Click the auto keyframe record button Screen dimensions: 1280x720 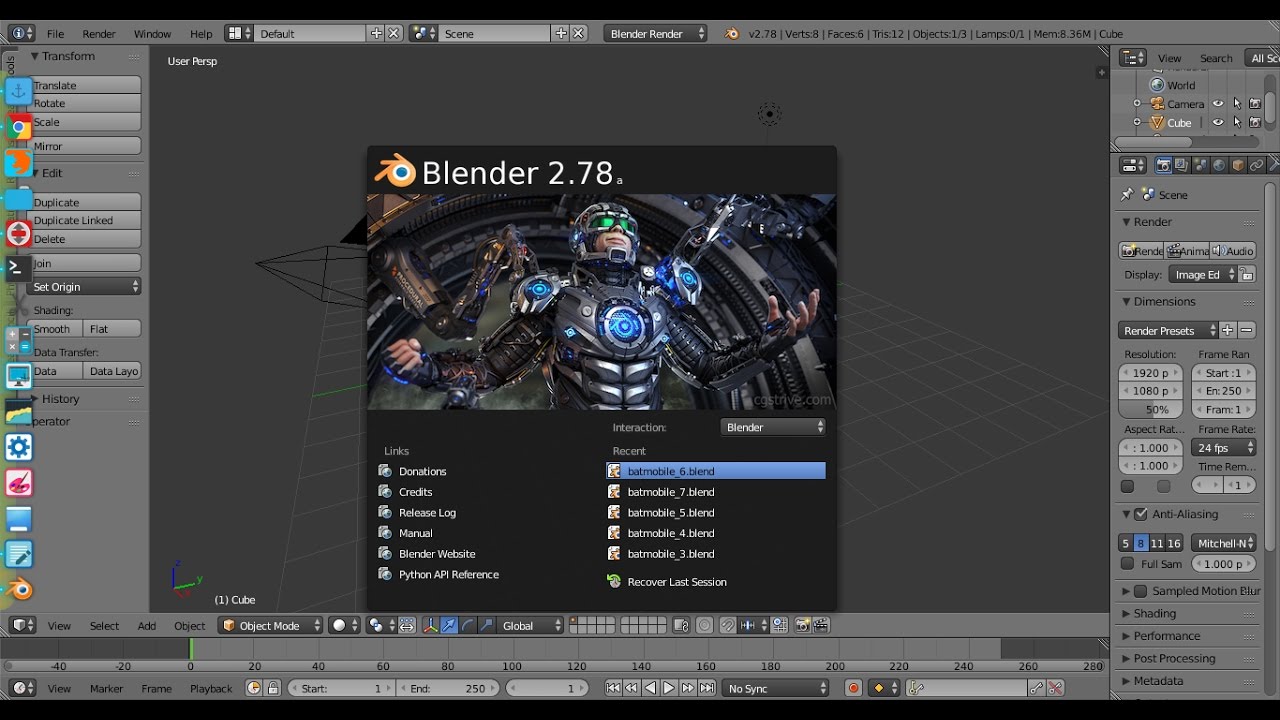pyautogui.click(x=853, y=688)
